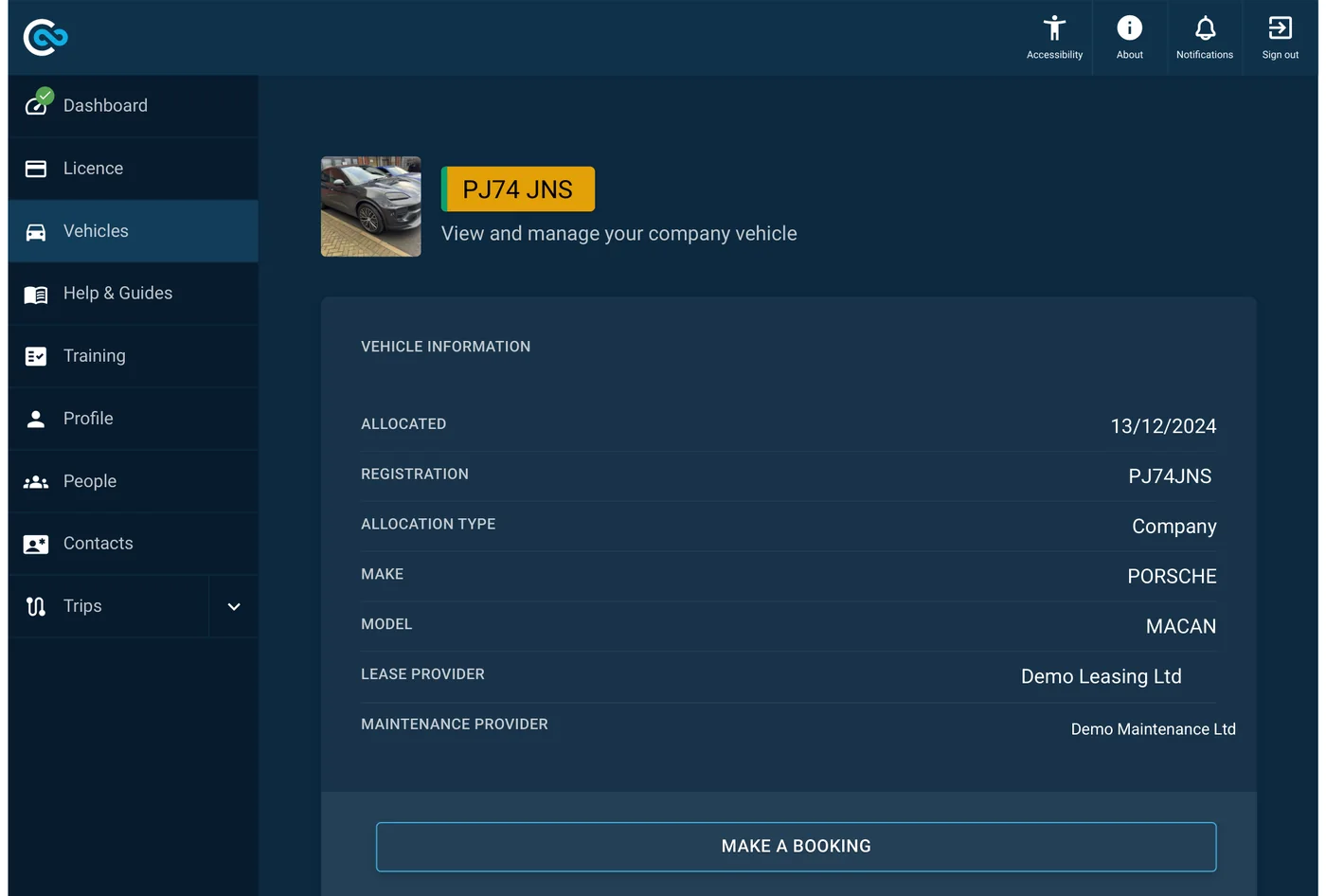
Task: Open the Accessibility options icon
Action: coord(1054,28)
